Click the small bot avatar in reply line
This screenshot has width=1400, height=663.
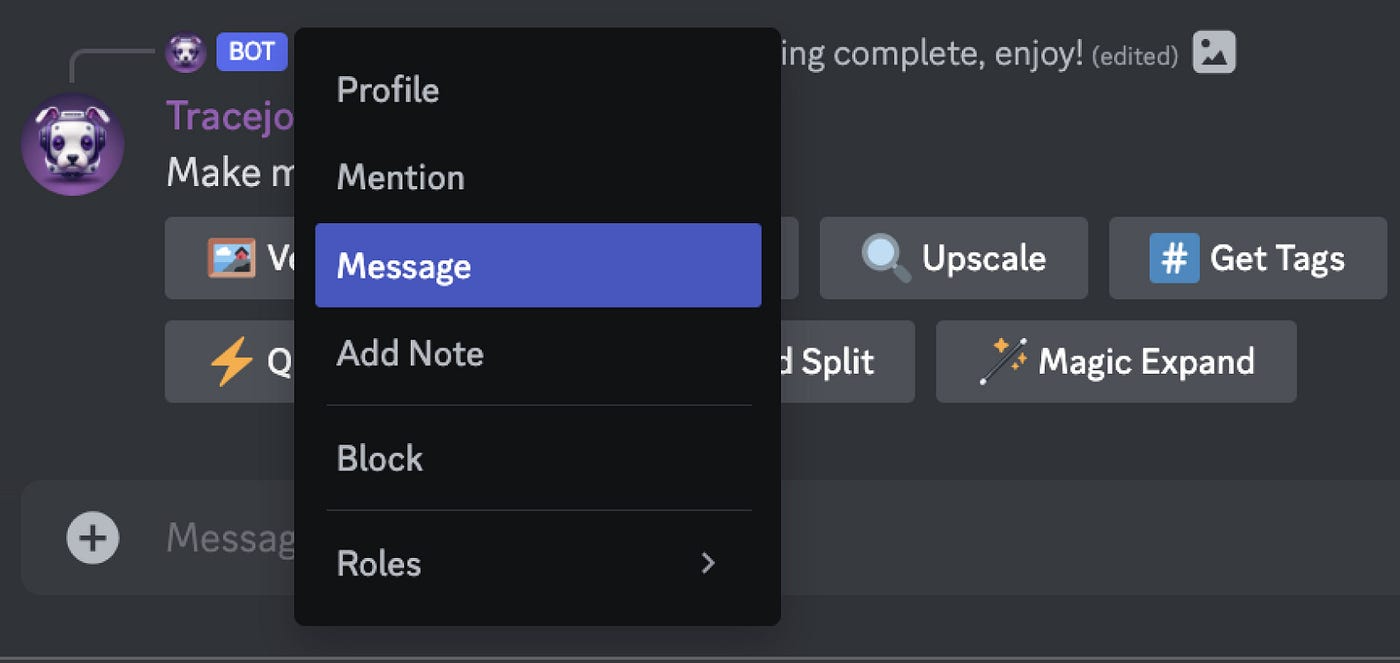click(x=185, y=52)
